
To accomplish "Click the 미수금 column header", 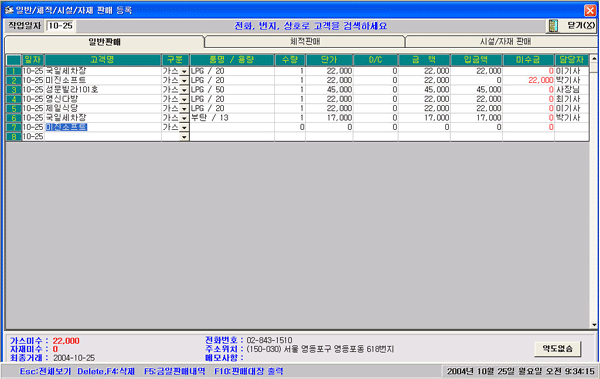I will point(528,60).
